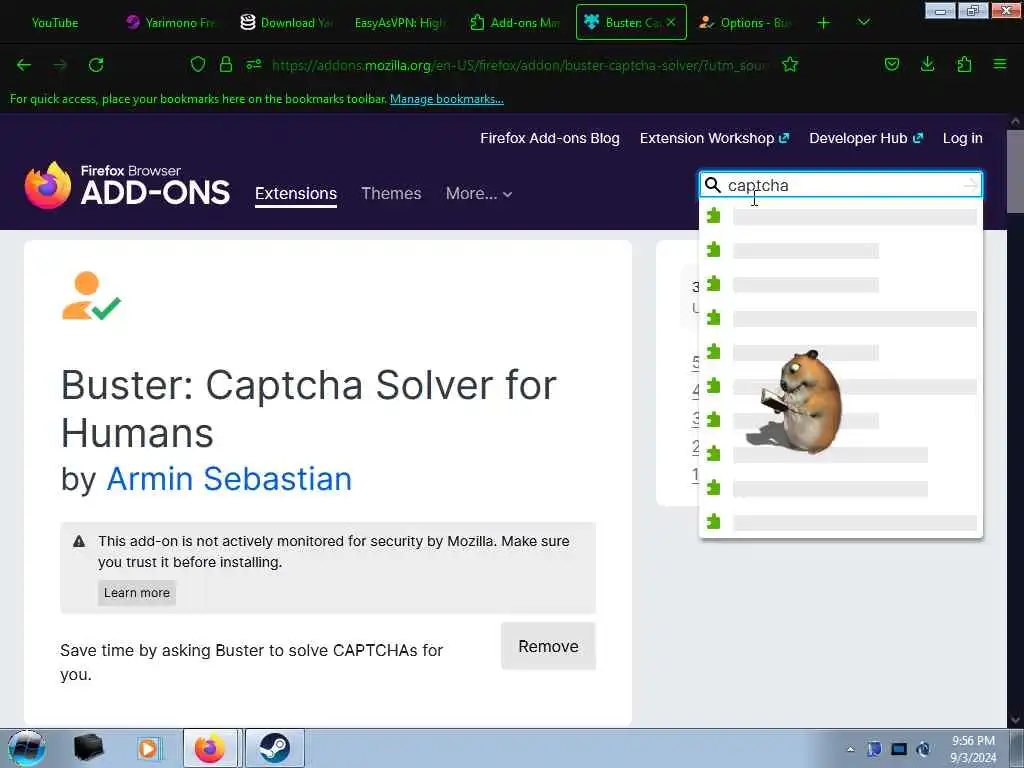
Task: Click the captcha search input field
Action: 842,185
